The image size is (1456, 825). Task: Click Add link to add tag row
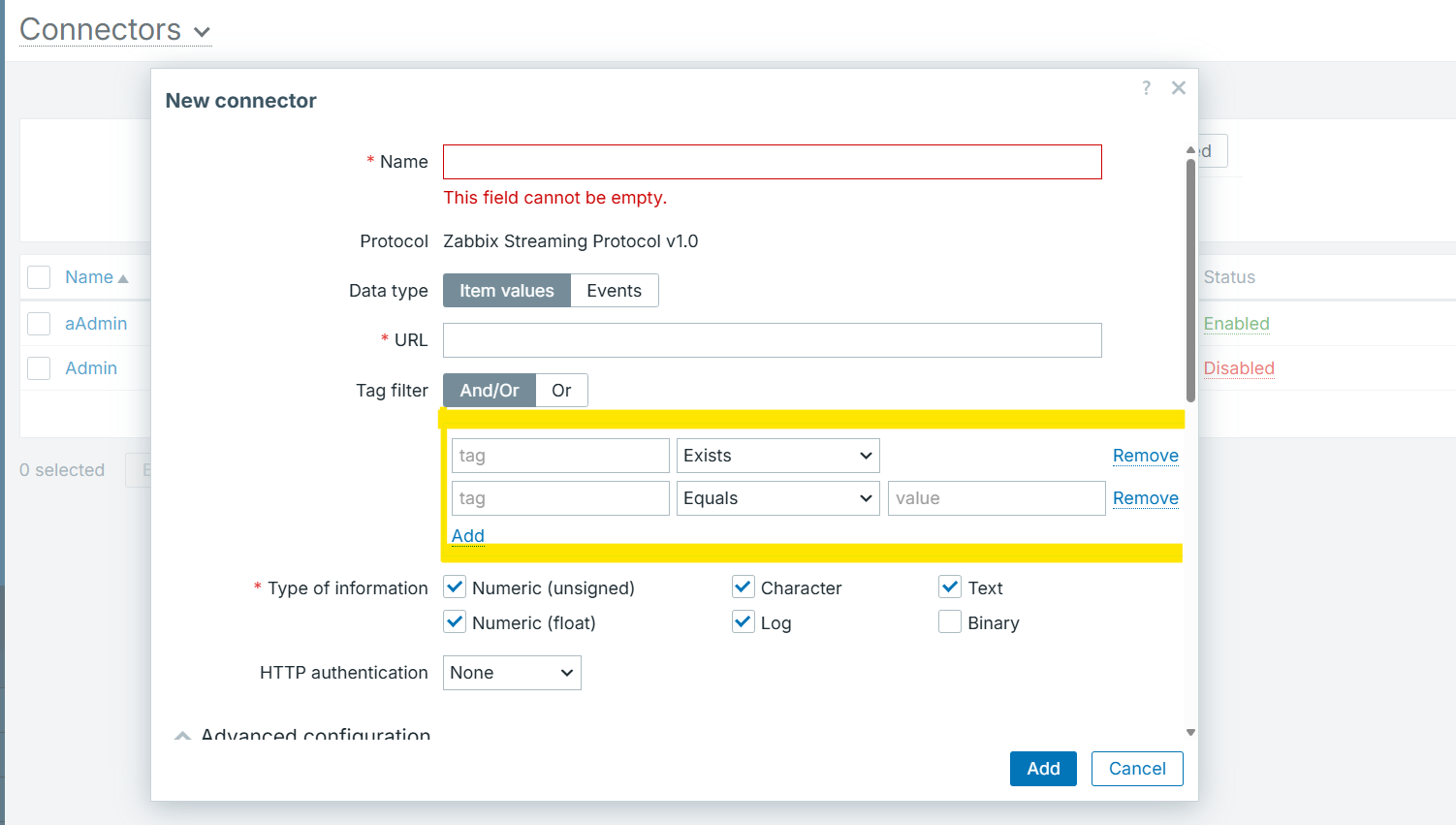click(x=467, y=536)
